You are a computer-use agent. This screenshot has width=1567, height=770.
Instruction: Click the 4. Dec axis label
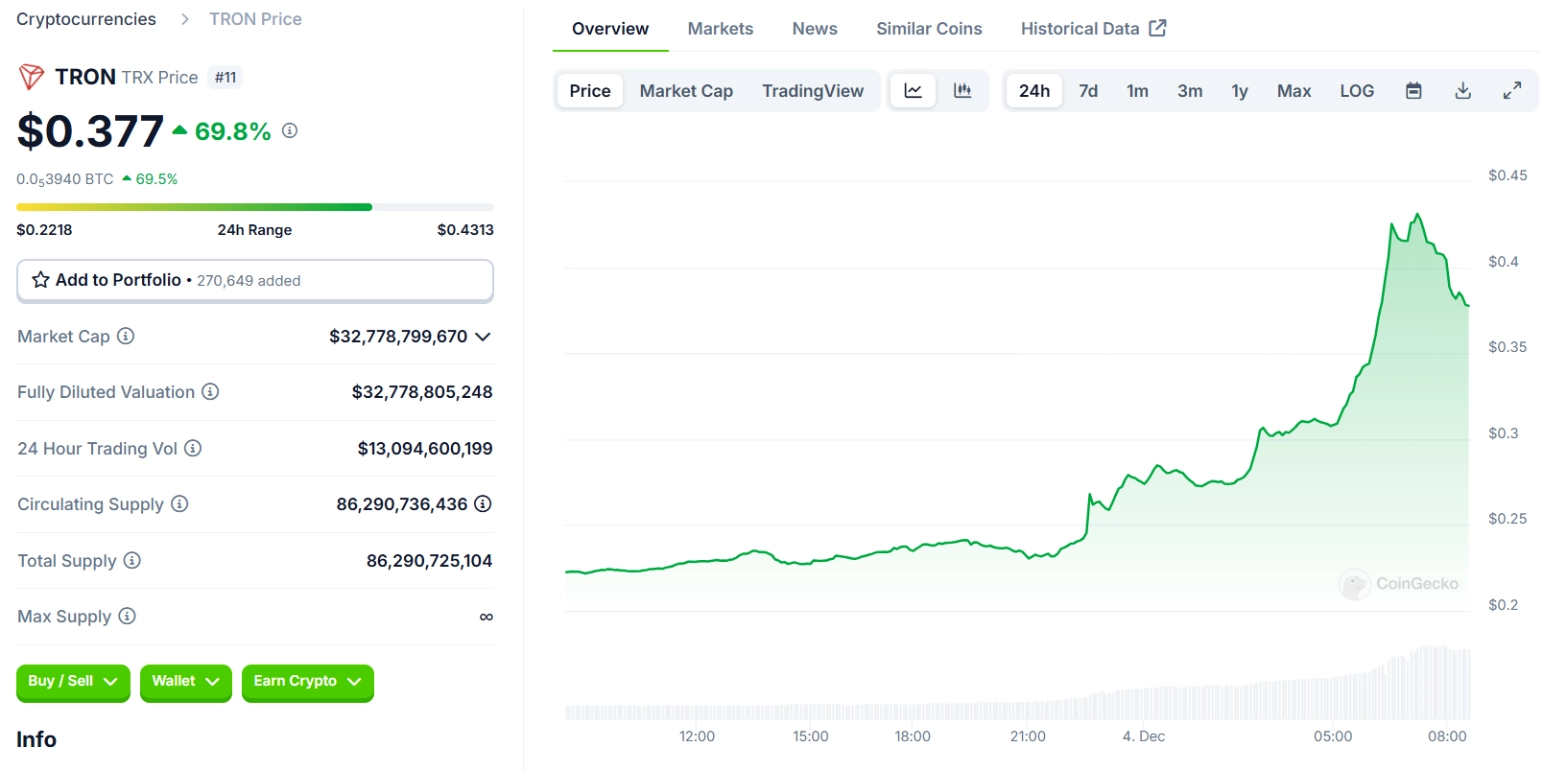coord(1144,737)
